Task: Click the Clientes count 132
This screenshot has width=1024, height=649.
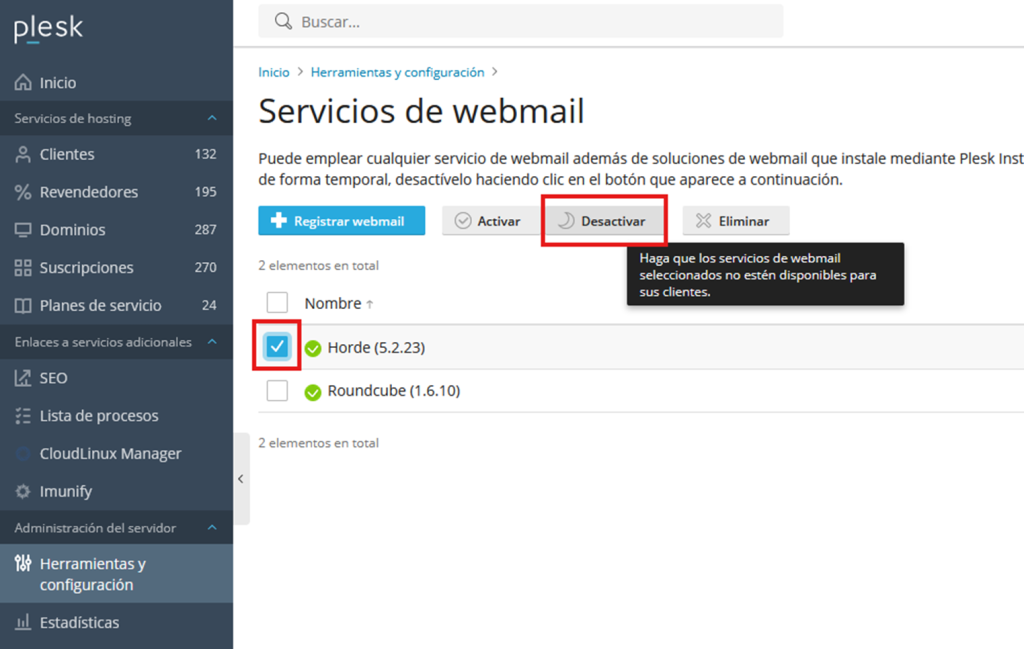Action: (x=206, y=154)
